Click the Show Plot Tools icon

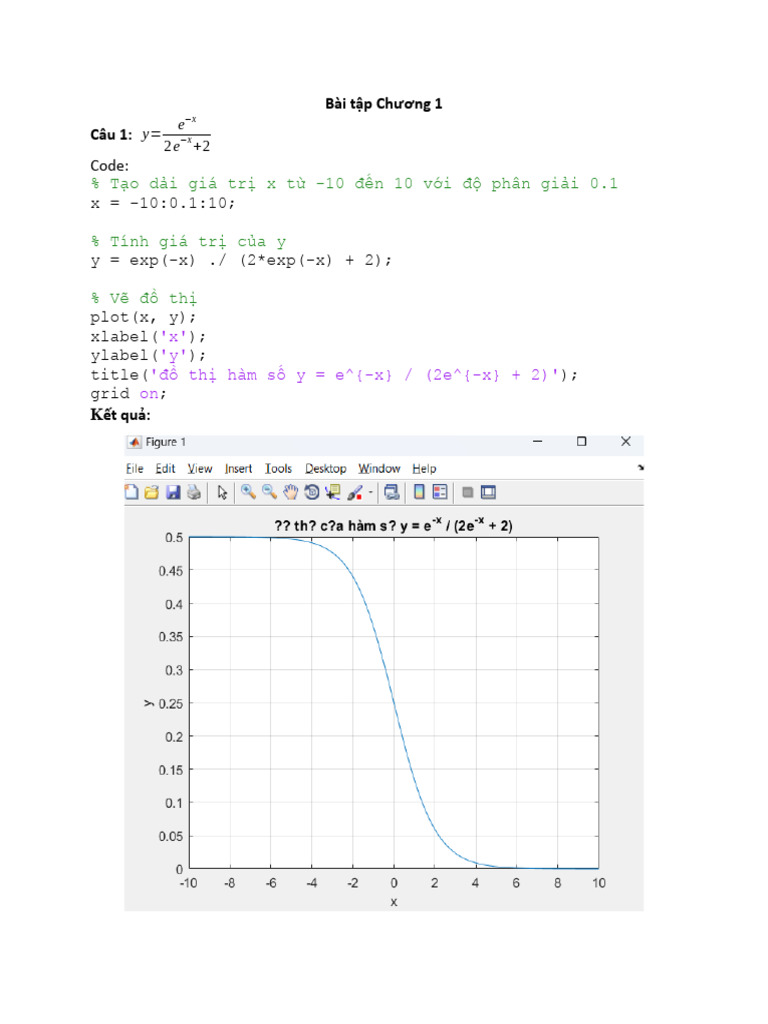488,492
